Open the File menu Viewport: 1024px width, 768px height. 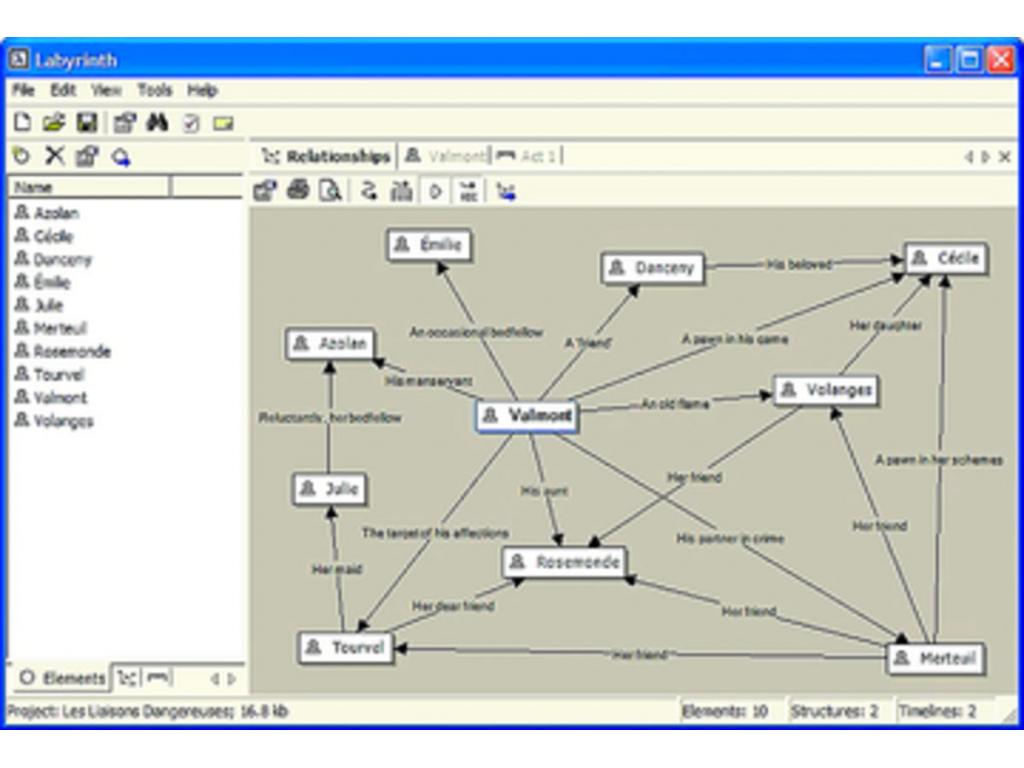[x=23, y=90]
